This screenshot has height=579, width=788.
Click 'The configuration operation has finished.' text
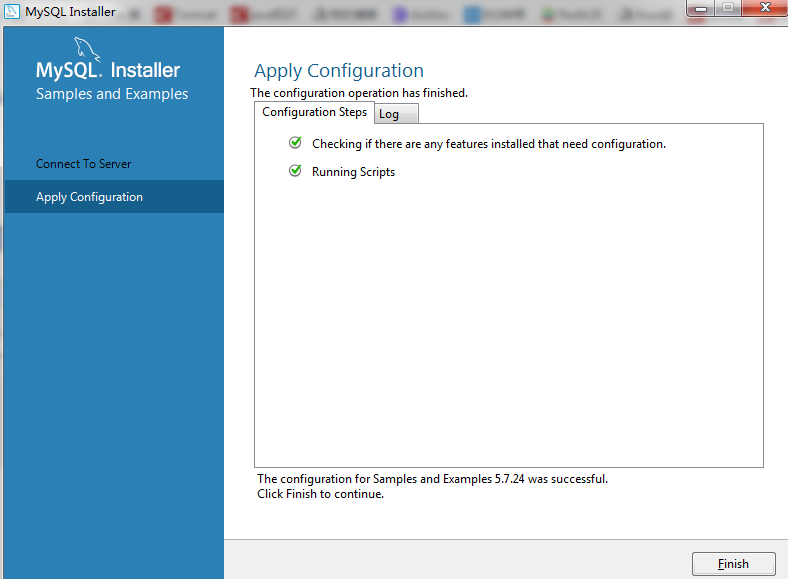click(359, 93)
